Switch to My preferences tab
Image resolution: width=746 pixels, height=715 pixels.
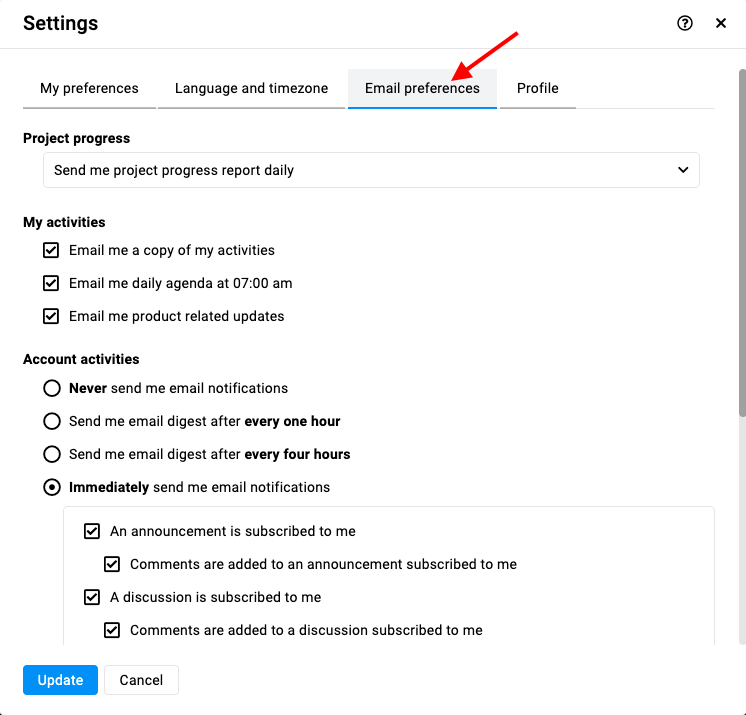coord(89,88)
